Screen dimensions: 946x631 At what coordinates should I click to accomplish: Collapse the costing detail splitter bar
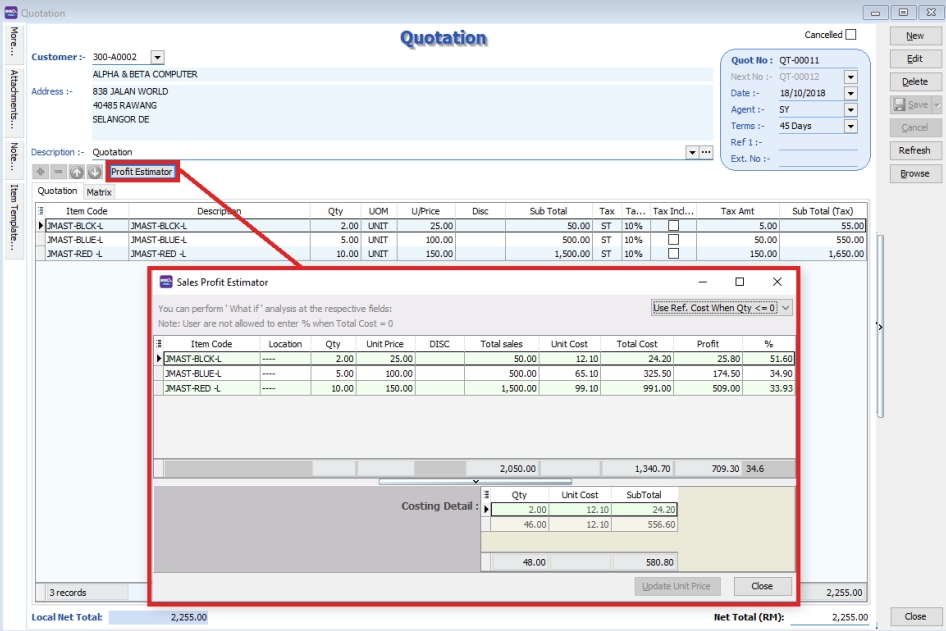(474, 481)
